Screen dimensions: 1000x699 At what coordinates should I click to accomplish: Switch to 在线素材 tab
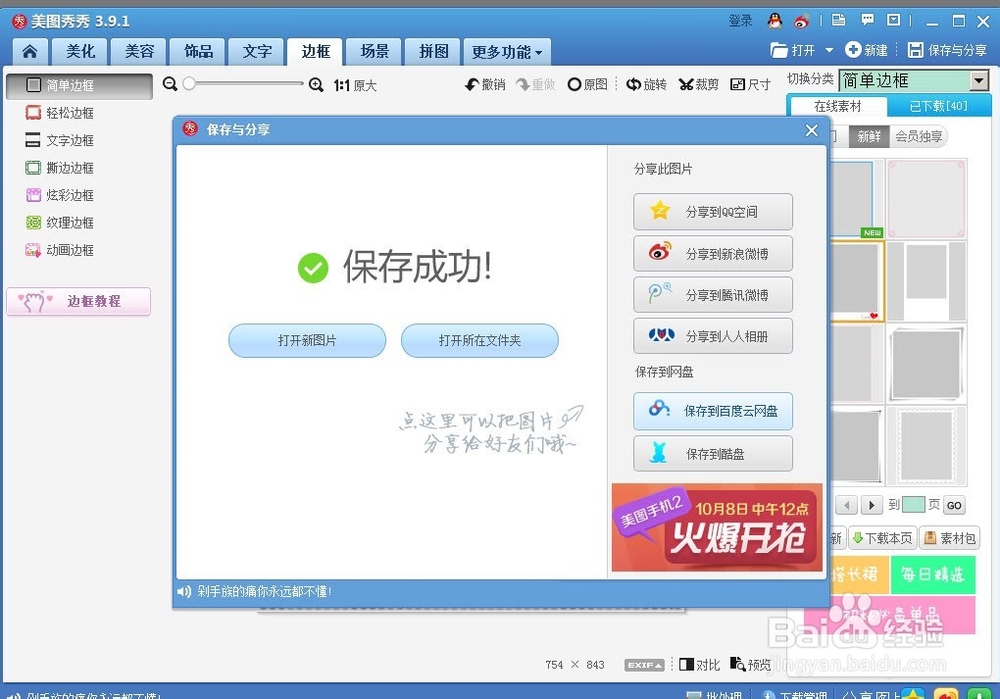(x=837, y=106)
